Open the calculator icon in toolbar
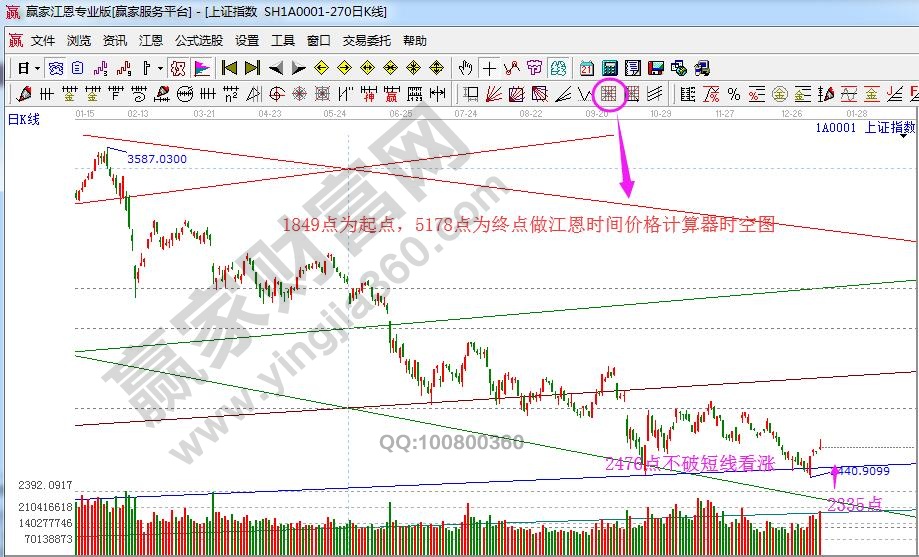Viewport: 919px width, 557px height. click(610, 69)
